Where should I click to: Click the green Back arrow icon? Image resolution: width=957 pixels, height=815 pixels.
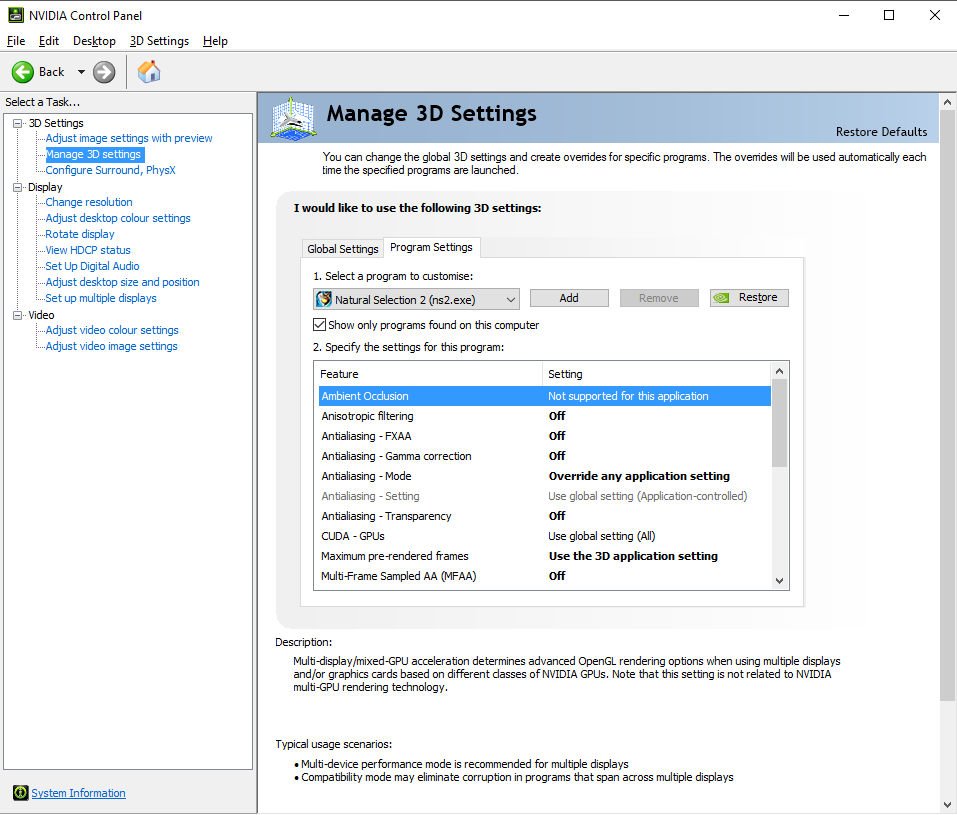tap(23, 72)
